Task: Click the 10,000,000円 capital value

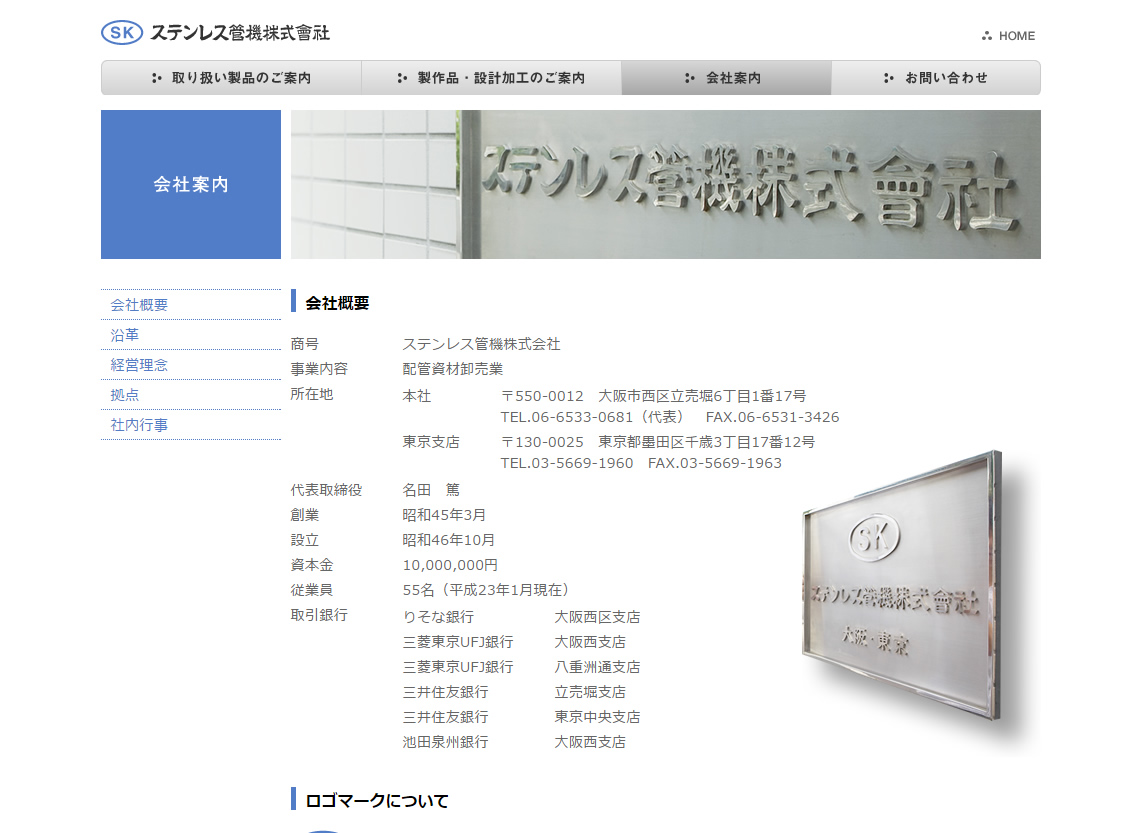Action: click(450, 565)
